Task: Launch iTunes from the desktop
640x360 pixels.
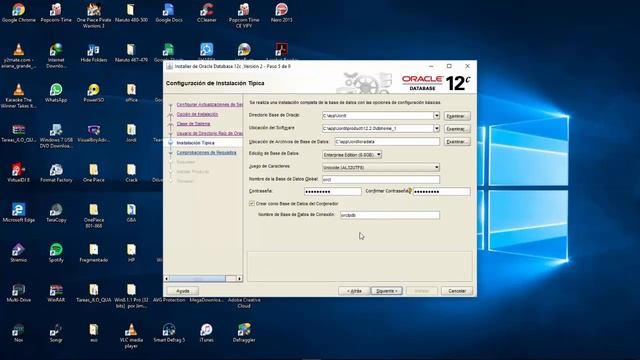Action: [x=207, y=332]
